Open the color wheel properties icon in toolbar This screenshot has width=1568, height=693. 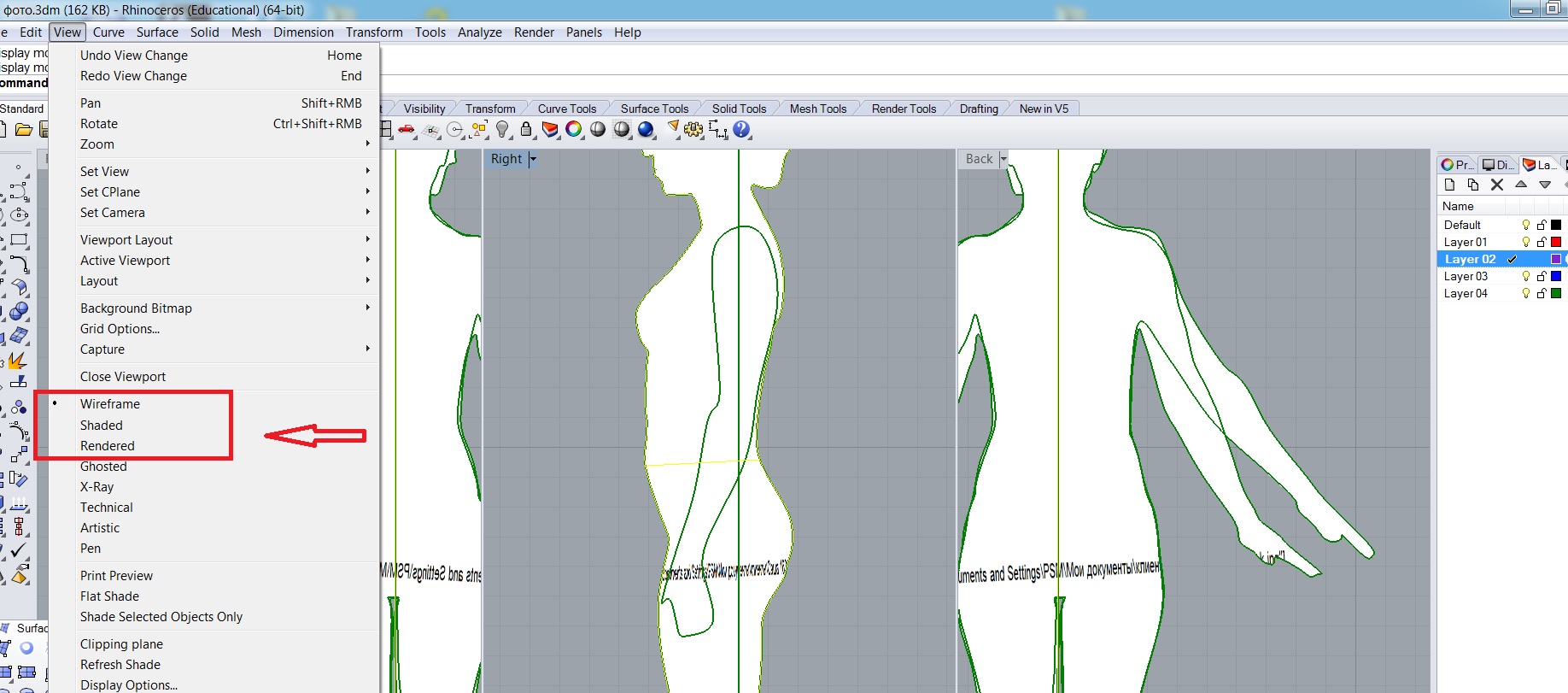(x=574, y=129)
